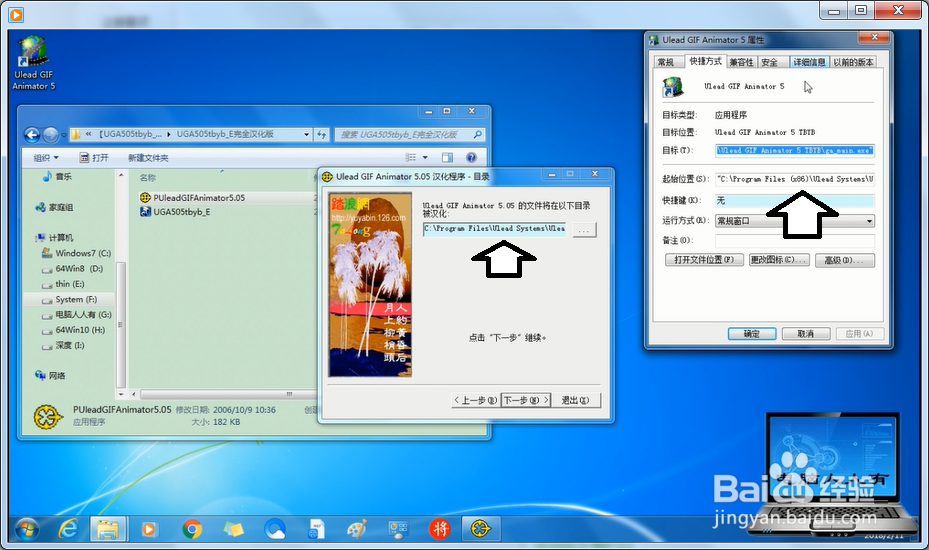This screenshot has width=929, height=550.
Task: Click the video player icon in title bar
Action: [x=16, y=14]
